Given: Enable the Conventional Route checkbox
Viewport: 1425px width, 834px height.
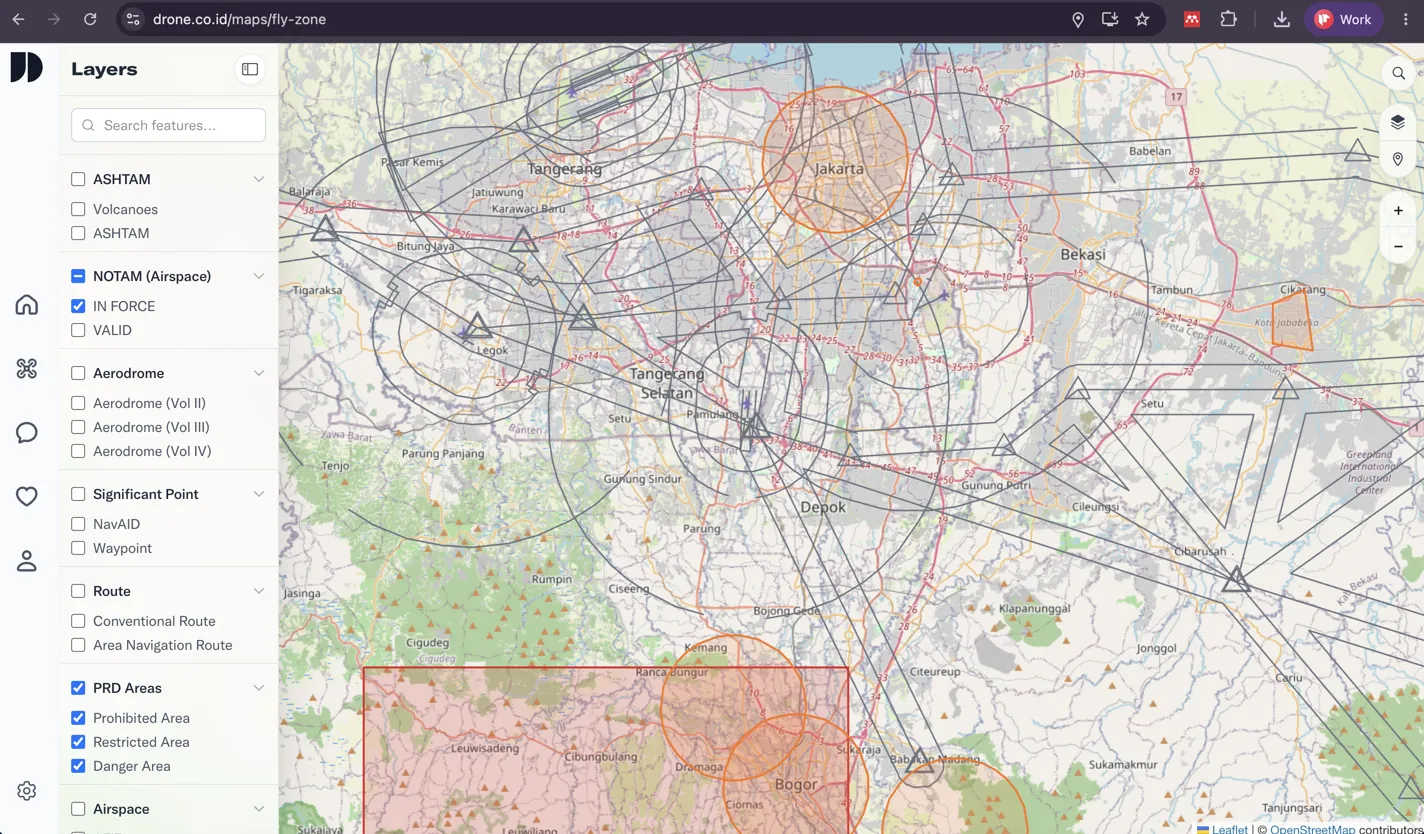Looking at the screenshot, I should click(78, 621).
